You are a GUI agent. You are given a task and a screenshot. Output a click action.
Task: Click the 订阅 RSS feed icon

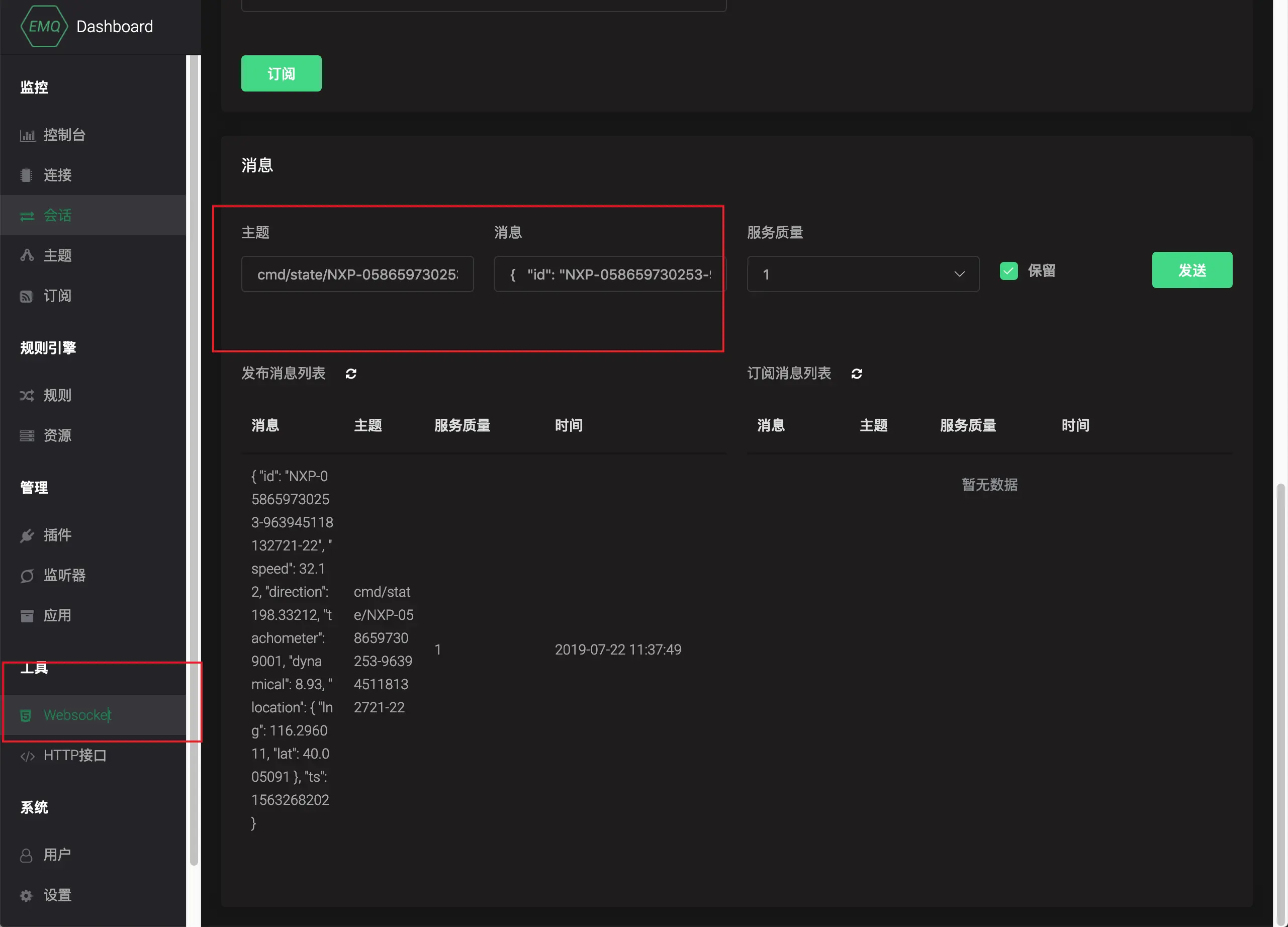tap(26, 297)
